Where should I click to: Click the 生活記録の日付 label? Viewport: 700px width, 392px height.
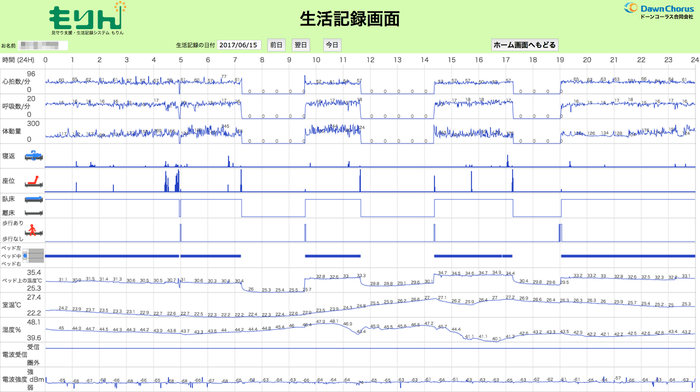(x=195, y=45)
